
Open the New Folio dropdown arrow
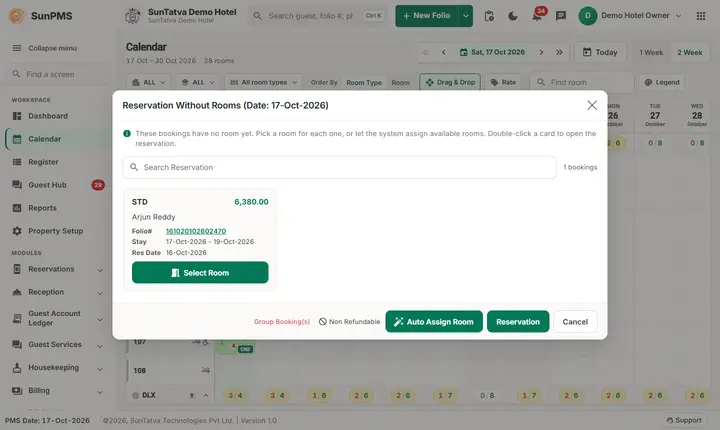[466, 16]
